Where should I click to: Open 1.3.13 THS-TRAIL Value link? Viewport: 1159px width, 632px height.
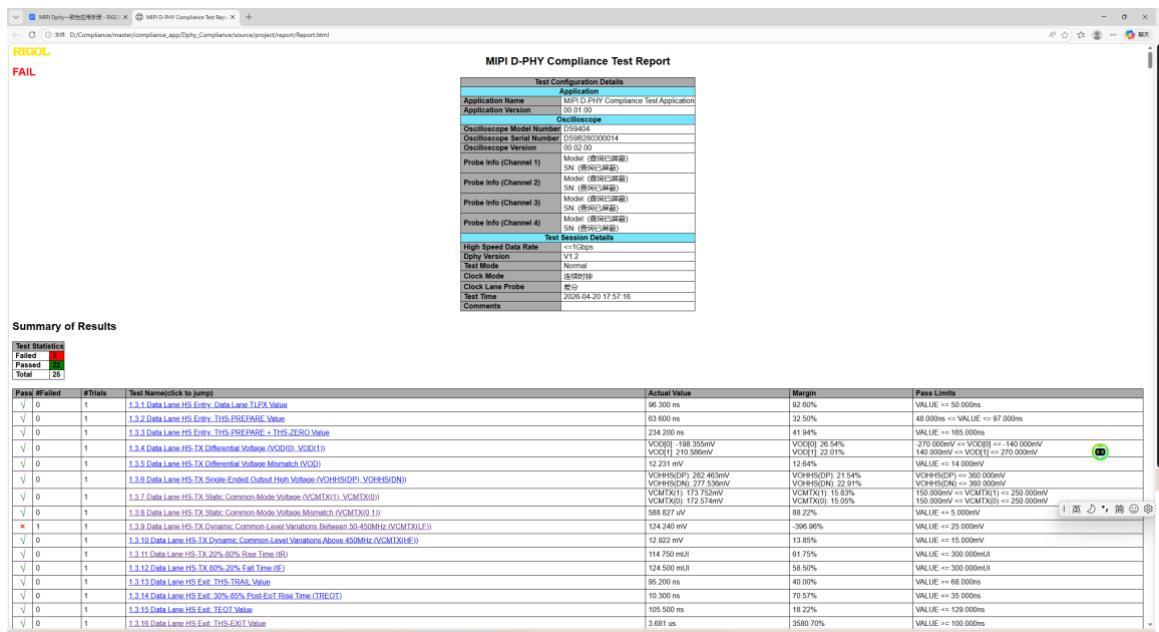click(x=200, y=582)
